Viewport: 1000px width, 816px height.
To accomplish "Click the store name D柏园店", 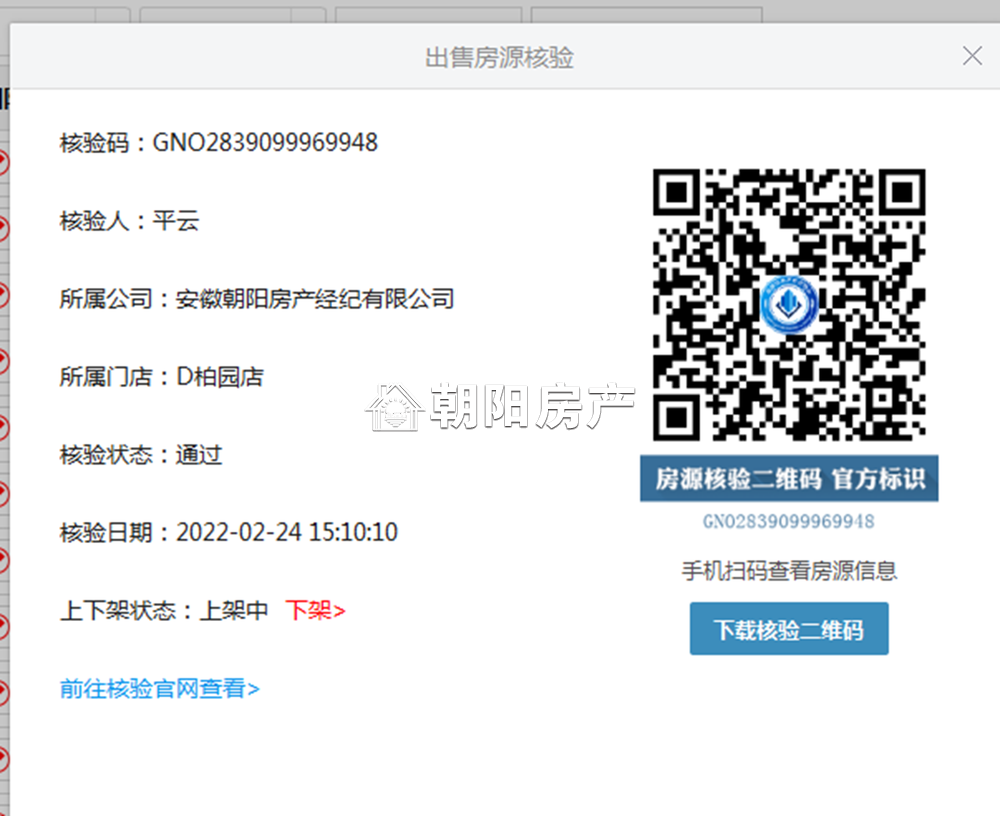I will [219, 376].
